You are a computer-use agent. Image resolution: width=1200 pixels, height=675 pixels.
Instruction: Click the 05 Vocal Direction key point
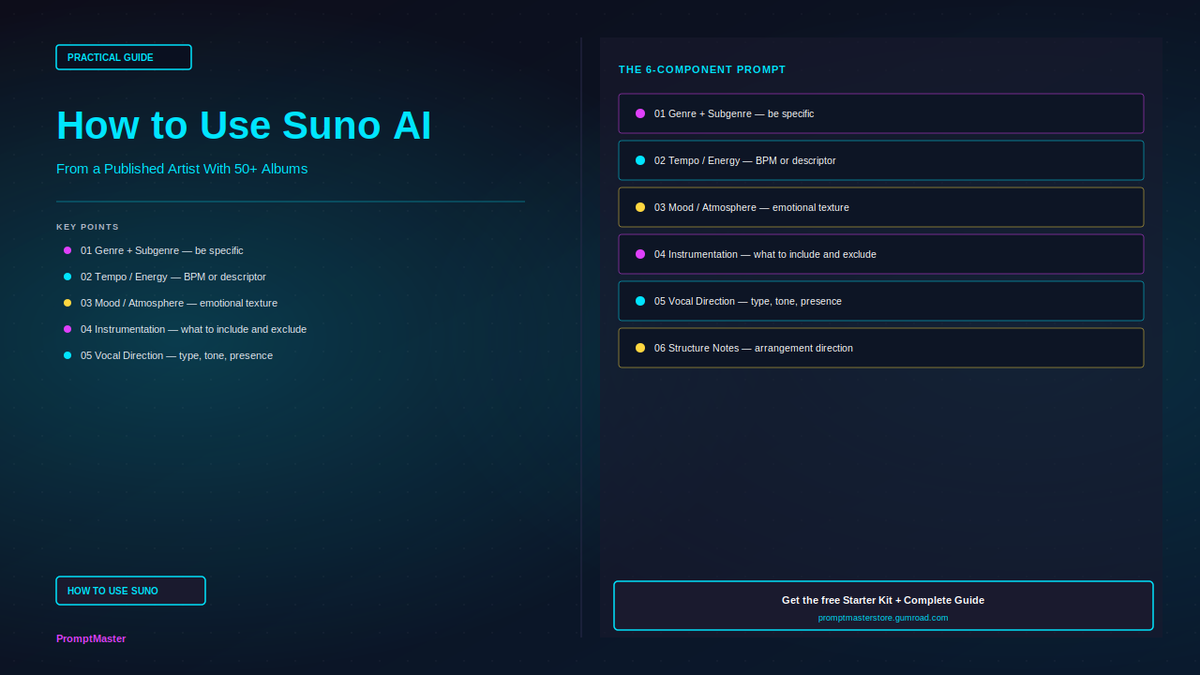tap(168, 355)
